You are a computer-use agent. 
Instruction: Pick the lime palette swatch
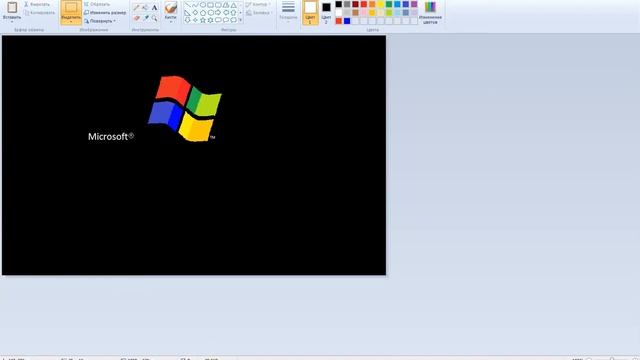pos(389,13)
